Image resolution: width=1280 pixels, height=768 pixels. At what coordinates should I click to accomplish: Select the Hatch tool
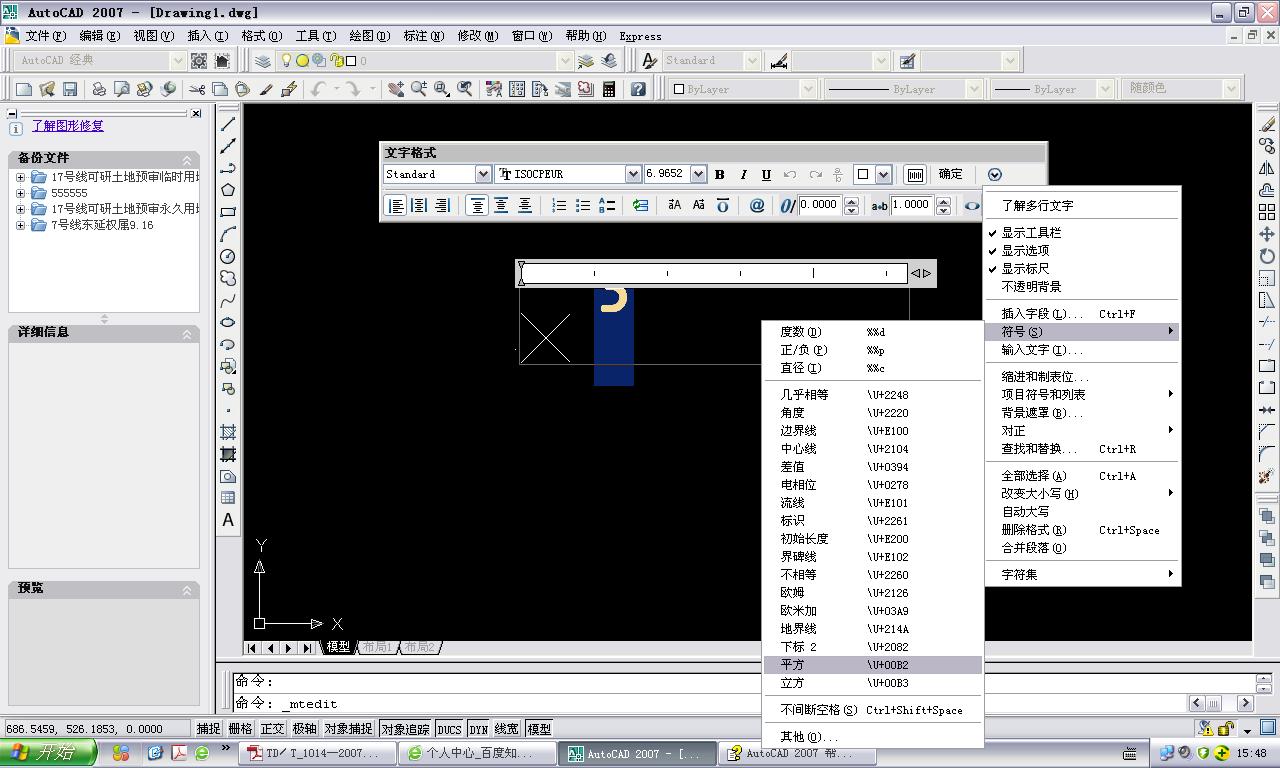228,432
